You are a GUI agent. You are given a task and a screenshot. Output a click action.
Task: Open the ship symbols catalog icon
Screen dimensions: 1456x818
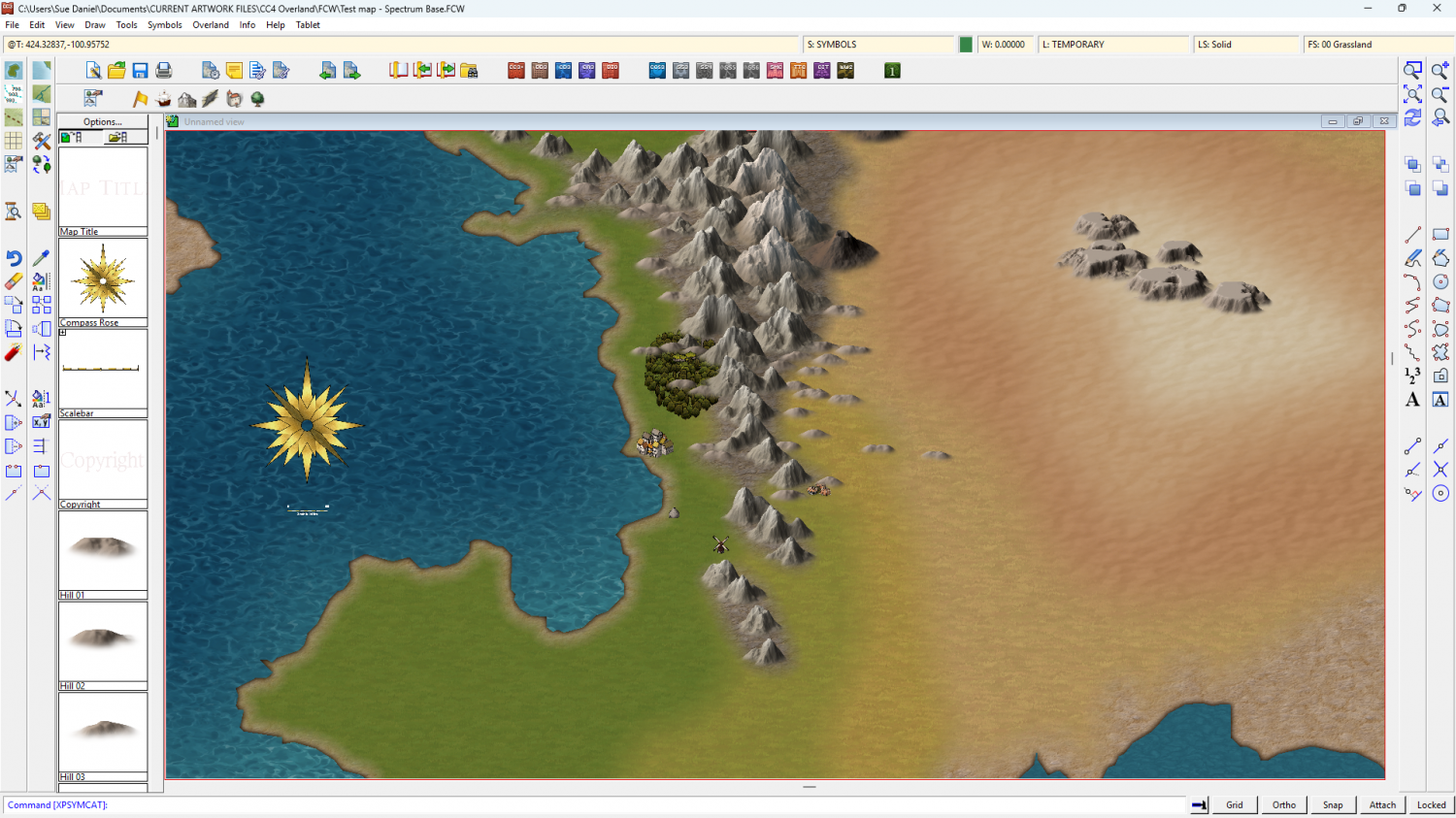[x=163, y=99]
